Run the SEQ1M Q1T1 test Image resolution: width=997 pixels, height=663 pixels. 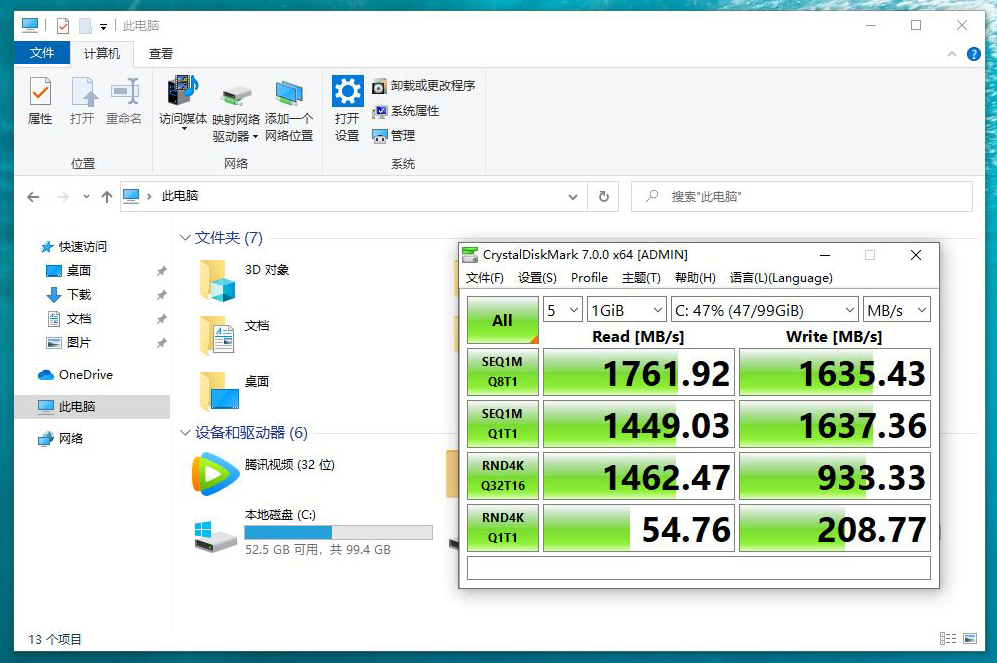502,424
